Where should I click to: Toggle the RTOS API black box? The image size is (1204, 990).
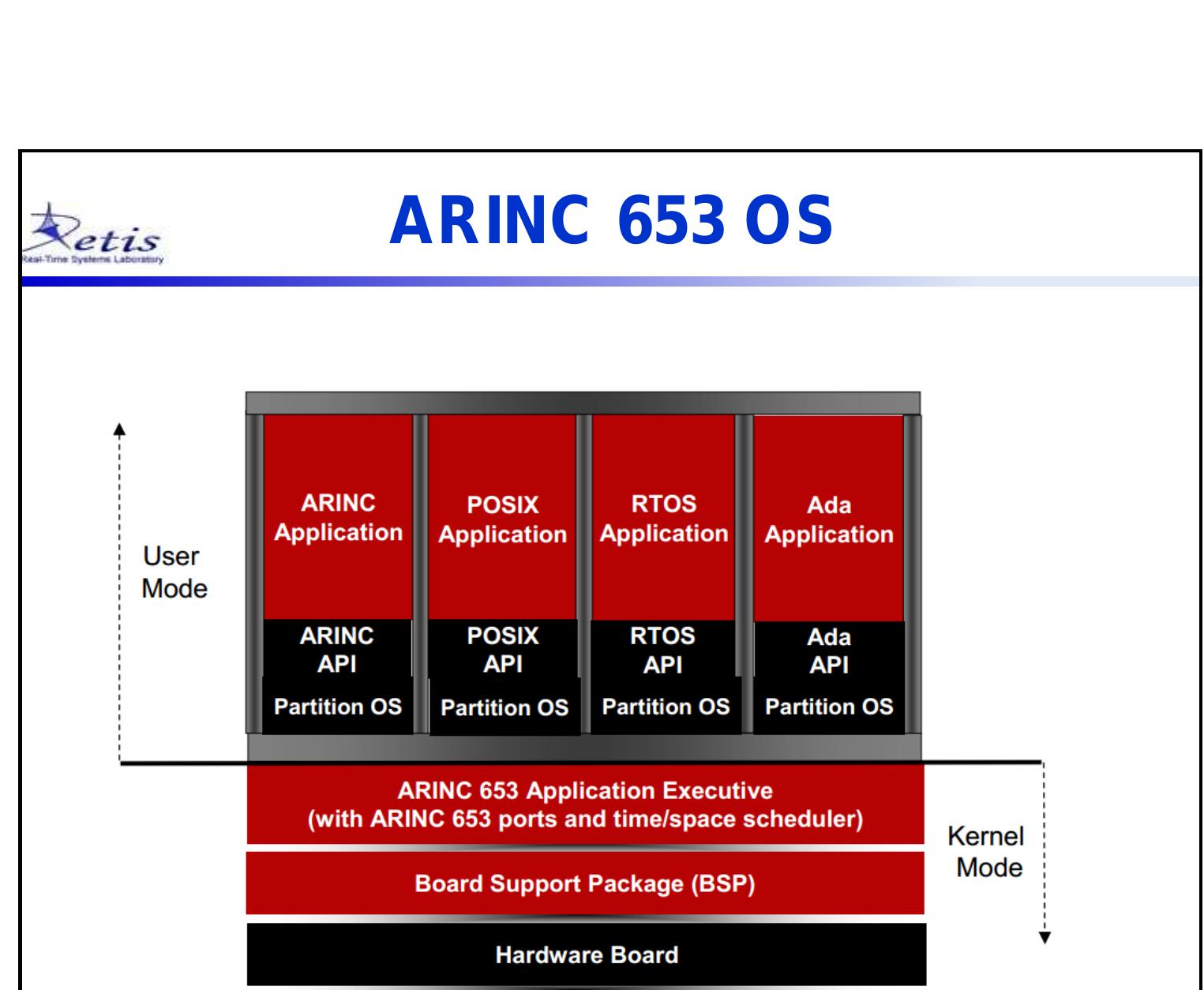(x=663, y=646)
